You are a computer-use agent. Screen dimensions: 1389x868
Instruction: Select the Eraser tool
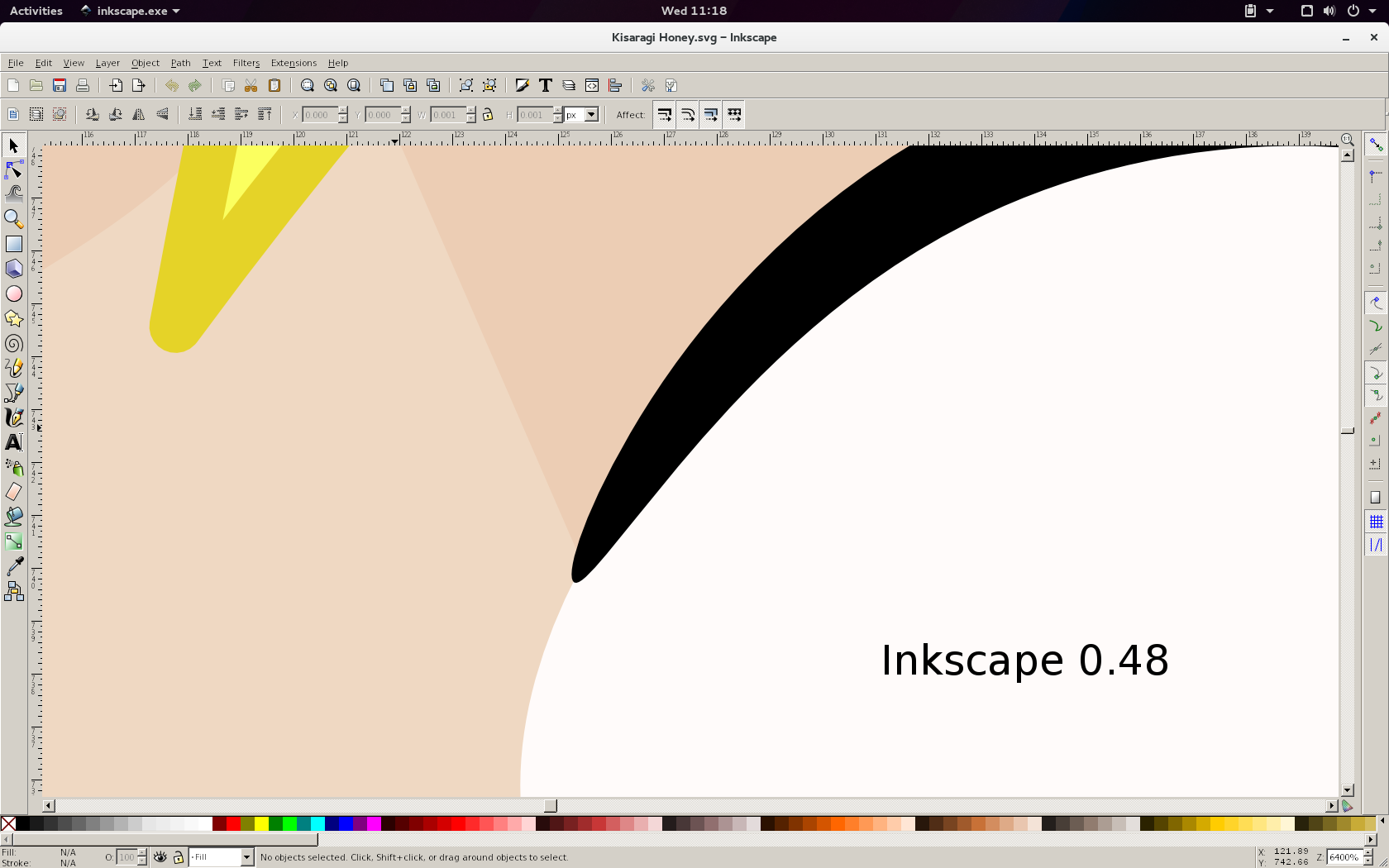coord(14,492)
